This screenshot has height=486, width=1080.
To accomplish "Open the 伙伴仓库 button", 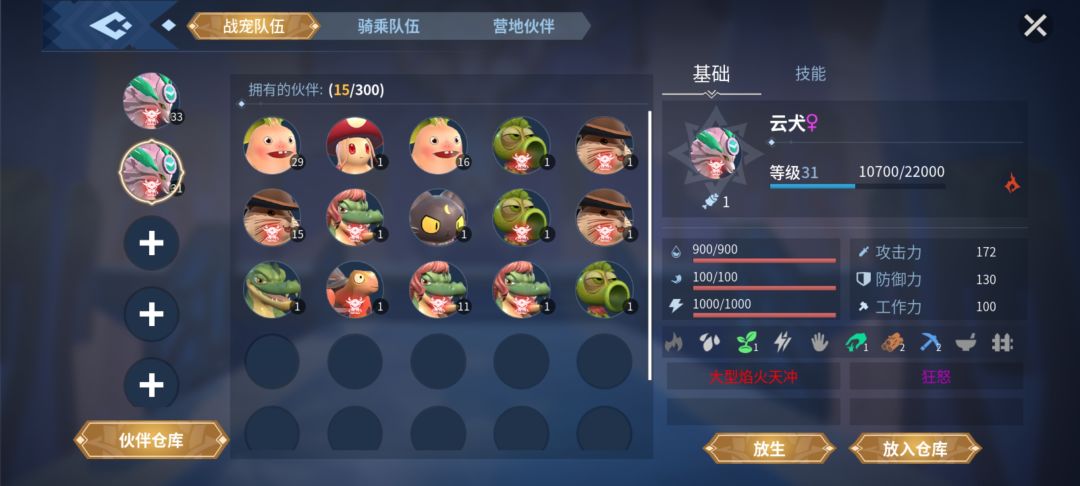I will pyautogui.click(x=152, y=441).
